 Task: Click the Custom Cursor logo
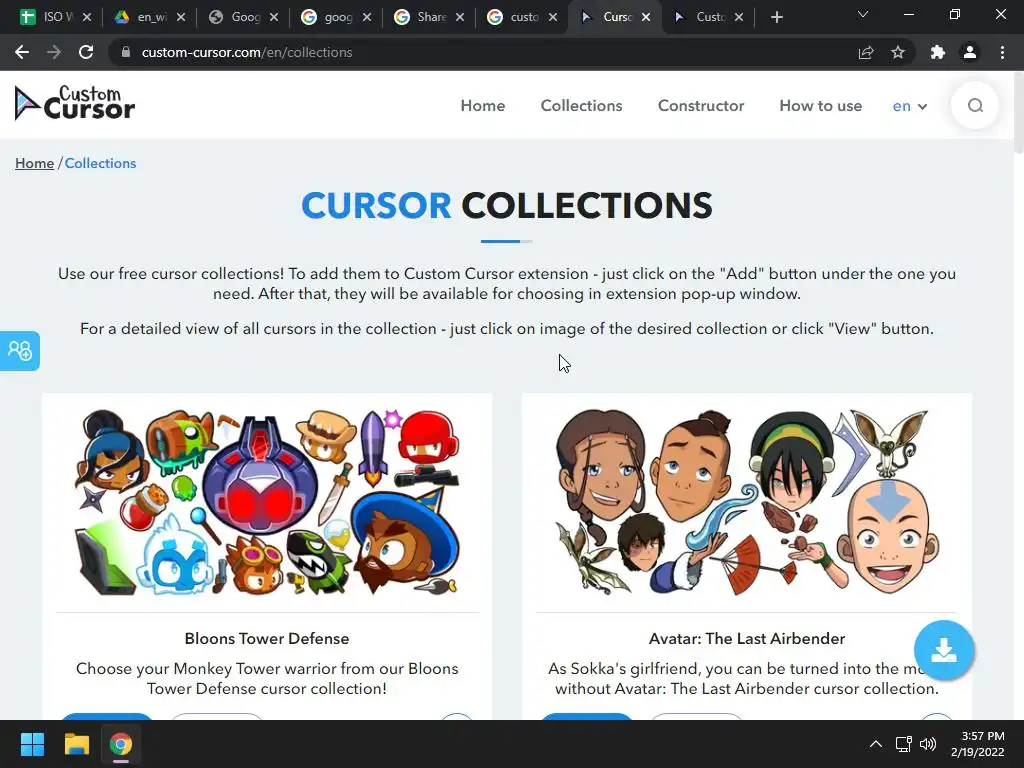pos(74,103)
